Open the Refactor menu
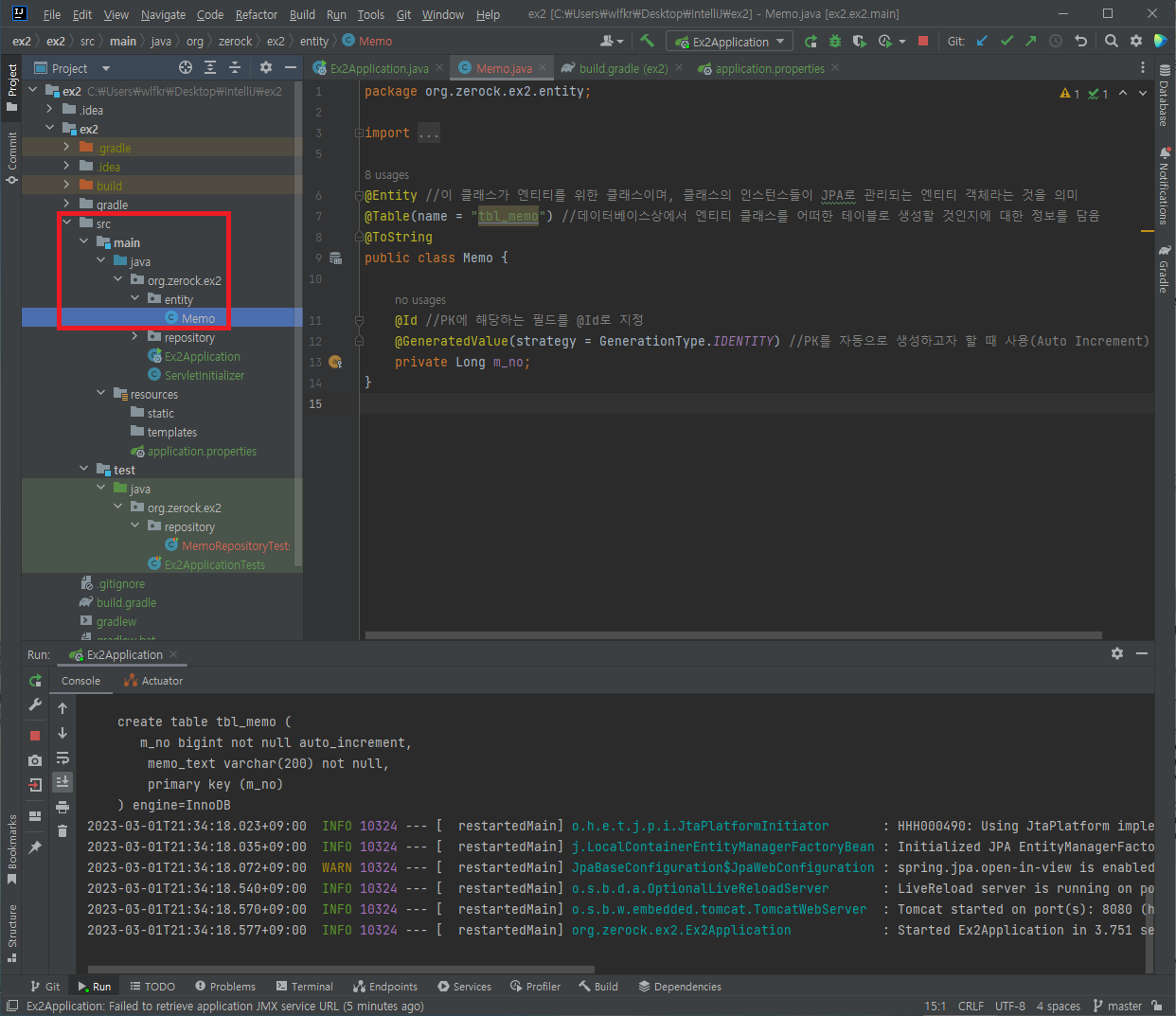This screenshot has width=1176, height=1016. pos(257,14)
